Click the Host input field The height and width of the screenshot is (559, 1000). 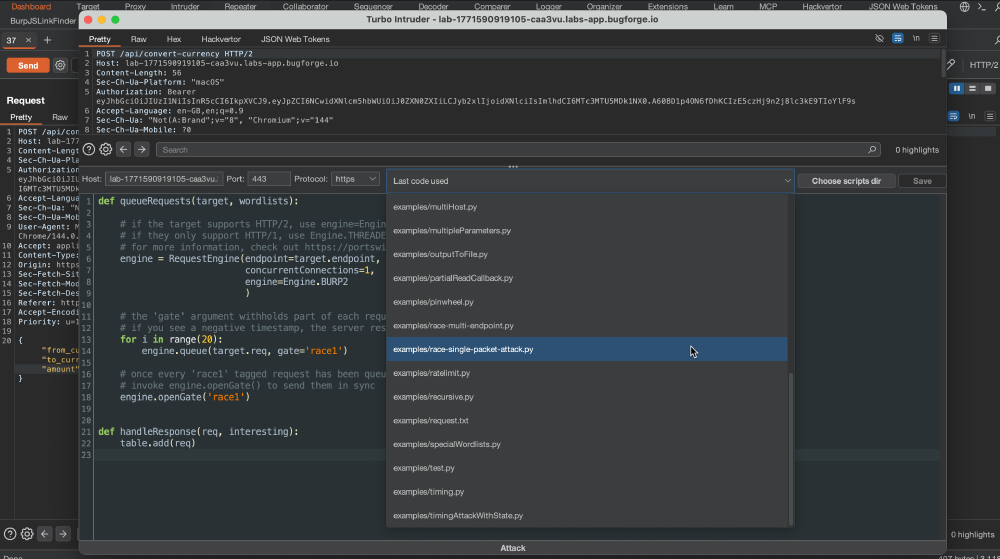point(164,179)
